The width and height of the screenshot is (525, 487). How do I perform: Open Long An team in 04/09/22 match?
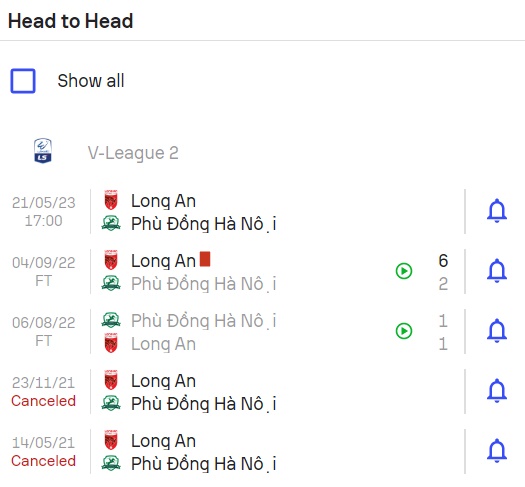[x=163, y=261]
